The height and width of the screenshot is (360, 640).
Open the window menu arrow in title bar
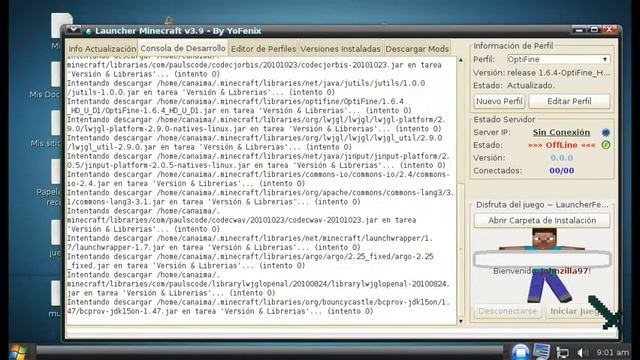(x=73, y=30)
